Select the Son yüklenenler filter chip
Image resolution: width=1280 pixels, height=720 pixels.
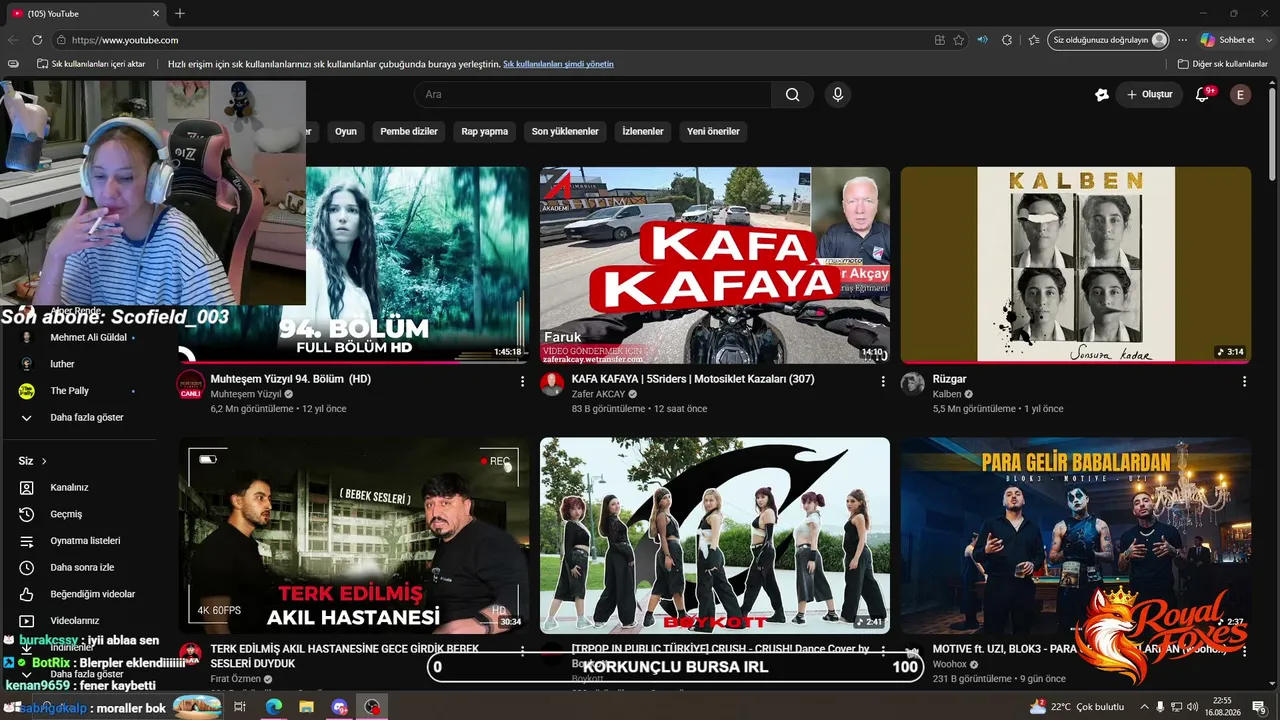[565, 132]
